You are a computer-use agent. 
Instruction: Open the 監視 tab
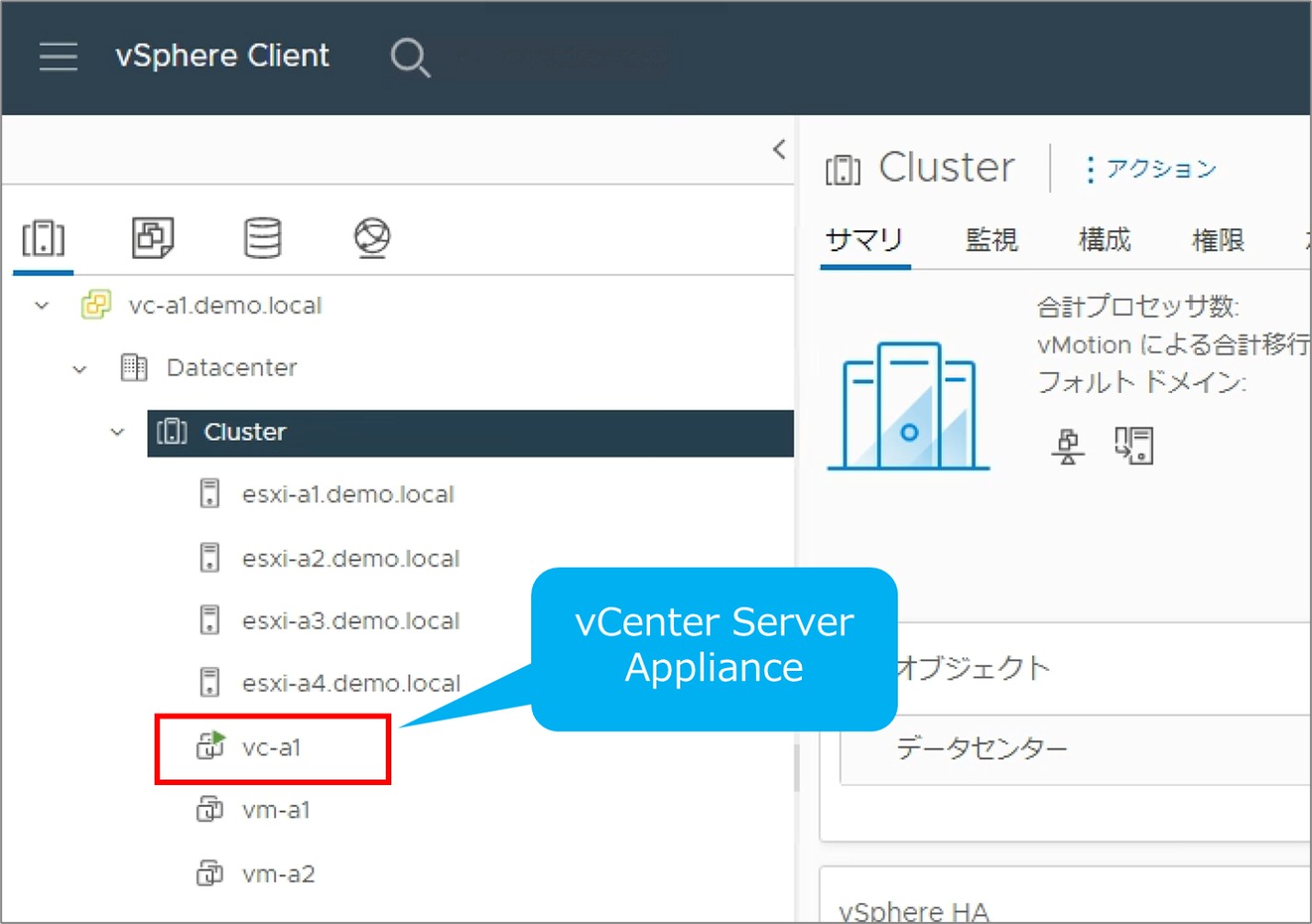tap(991, 240)
